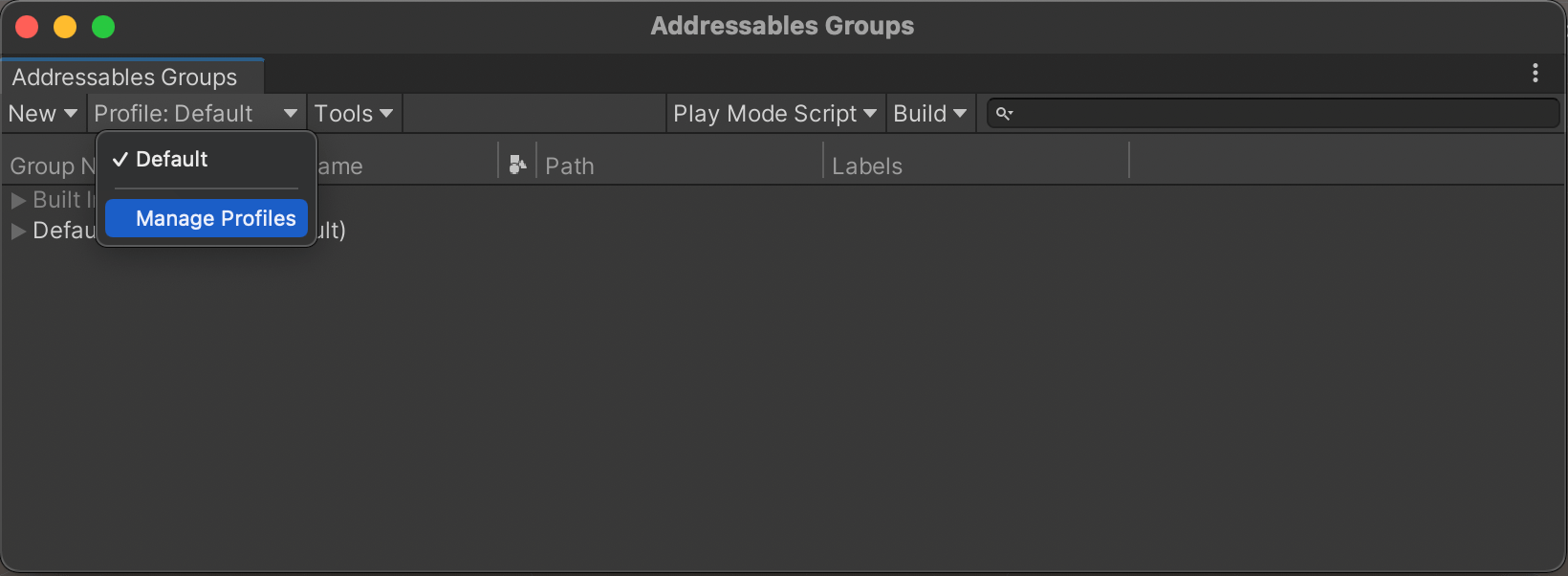Open the window options kebab menu

(1535, 73)
